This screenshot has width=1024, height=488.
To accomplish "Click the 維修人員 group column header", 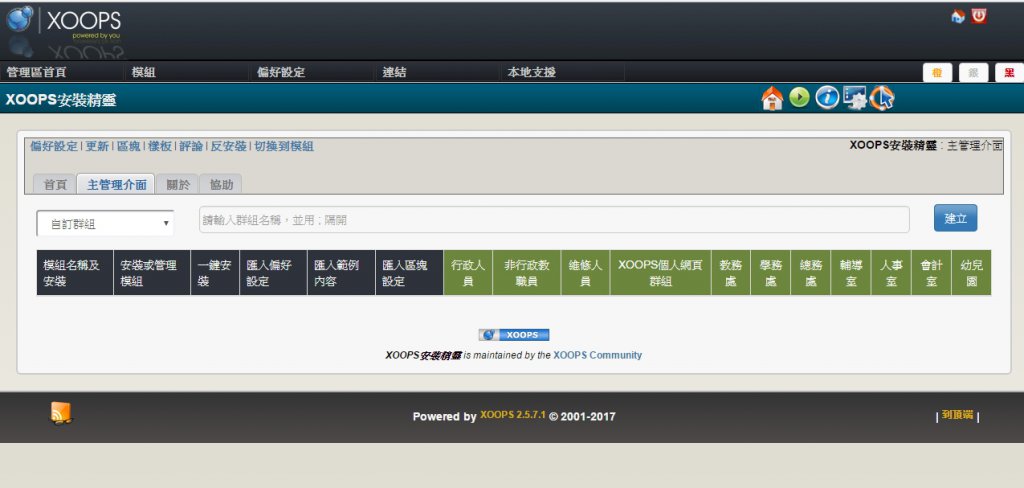I will point(585,273).
